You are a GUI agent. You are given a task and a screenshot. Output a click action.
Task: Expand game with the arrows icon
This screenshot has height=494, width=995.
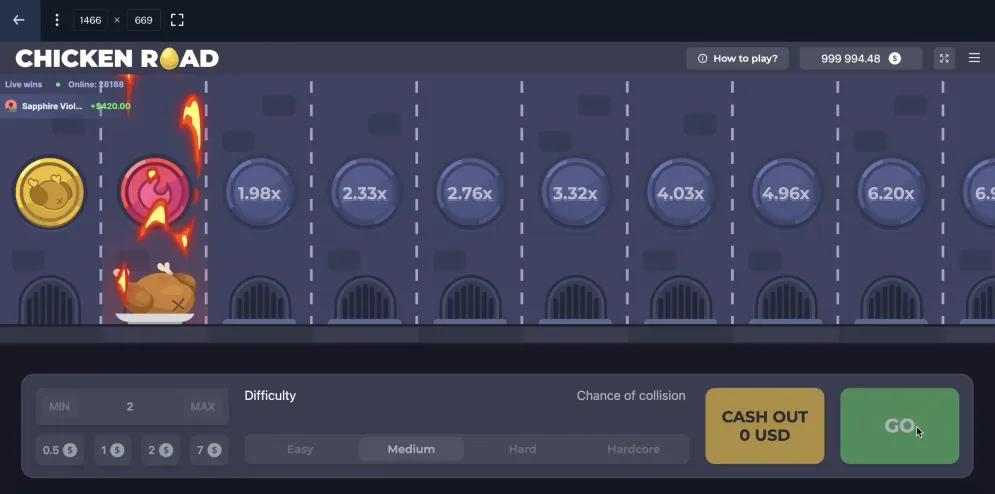coord(944,58)
